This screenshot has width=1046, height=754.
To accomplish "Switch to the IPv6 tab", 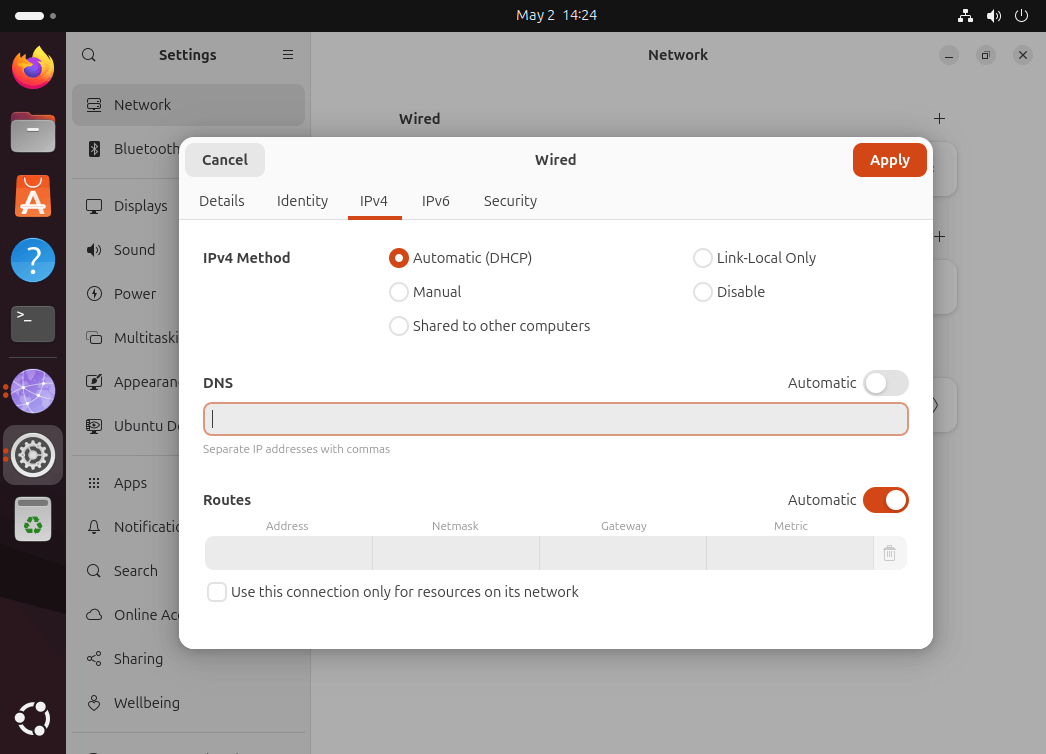I will pos(436,201).
